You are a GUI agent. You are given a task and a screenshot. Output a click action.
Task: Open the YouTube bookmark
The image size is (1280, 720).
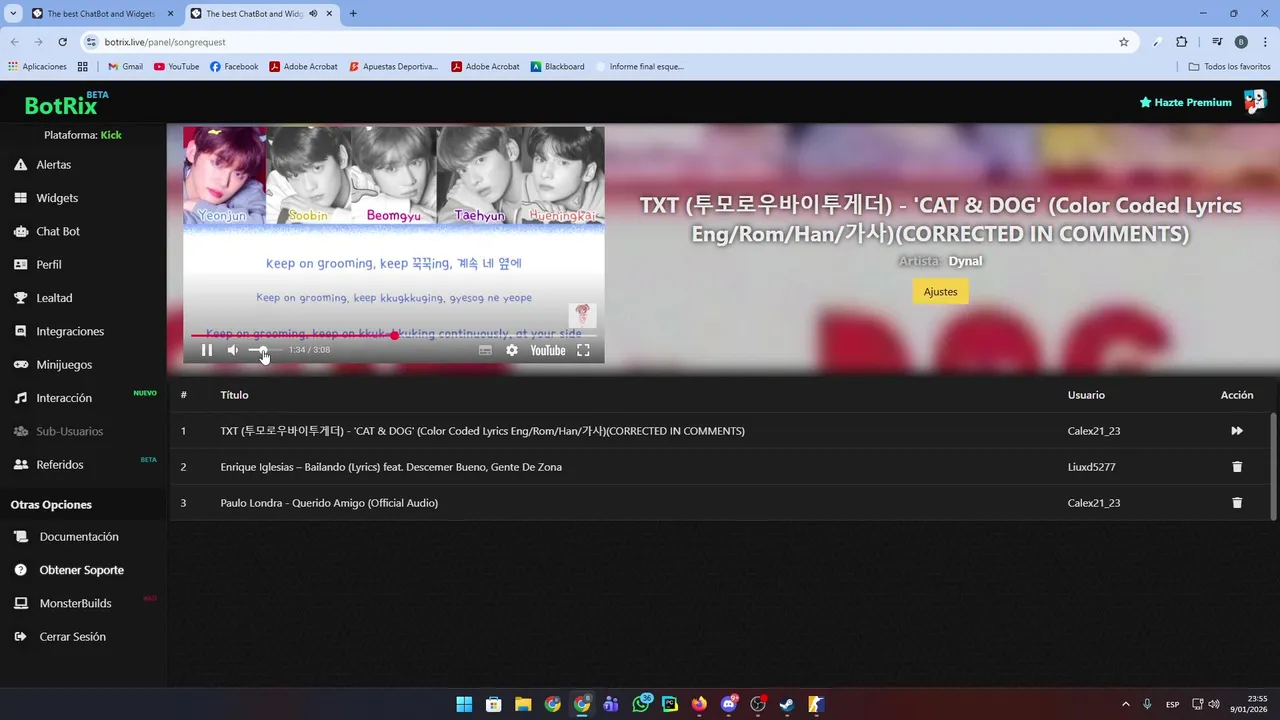(x=176, y=67)
